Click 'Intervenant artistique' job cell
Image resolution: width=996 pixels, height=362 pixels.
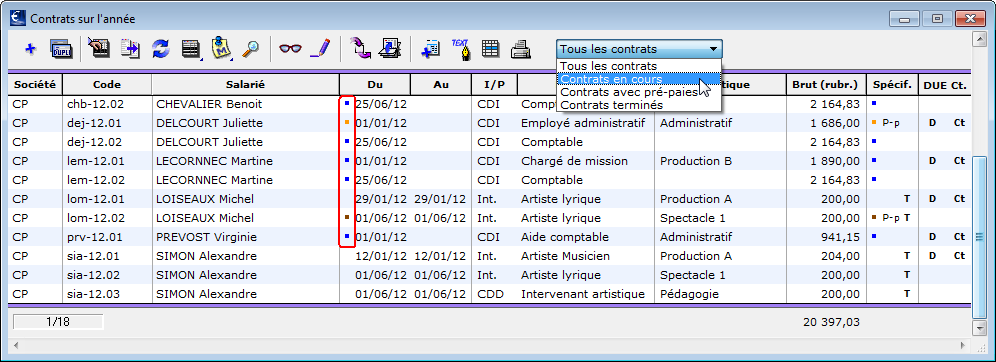point(582,294)
